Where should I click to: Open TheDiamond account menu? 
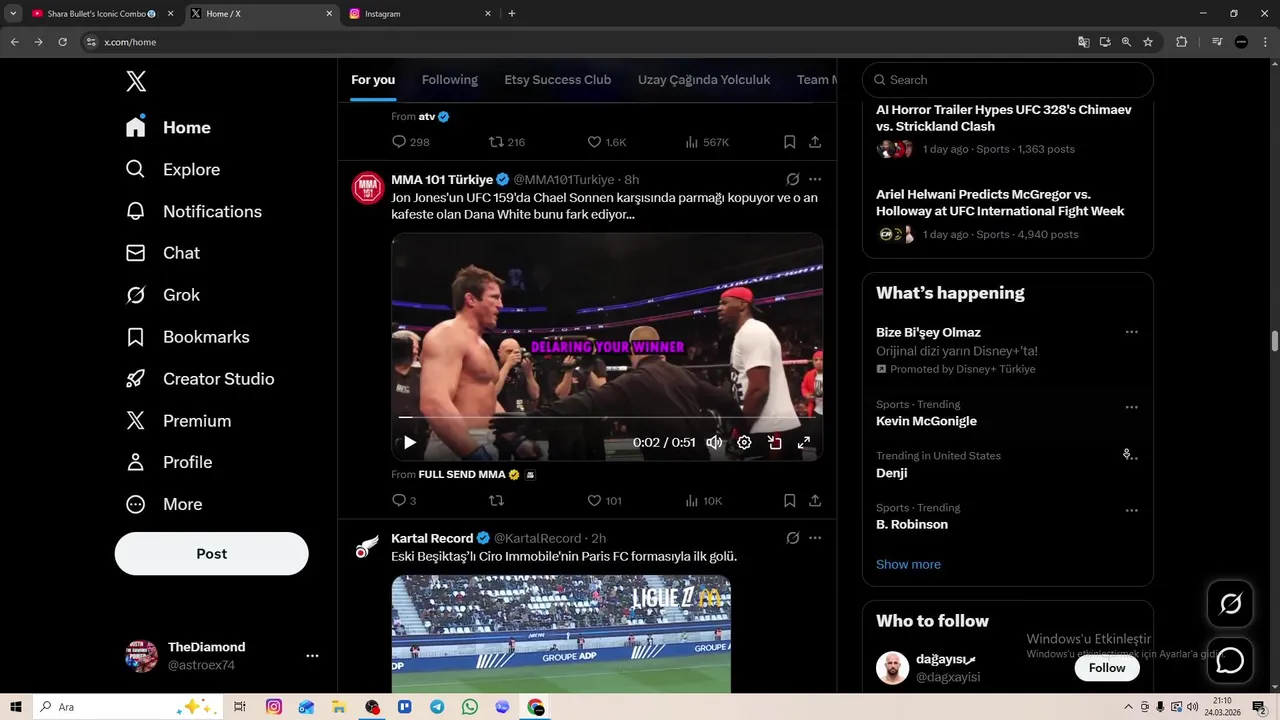click(x=222, y=656)
